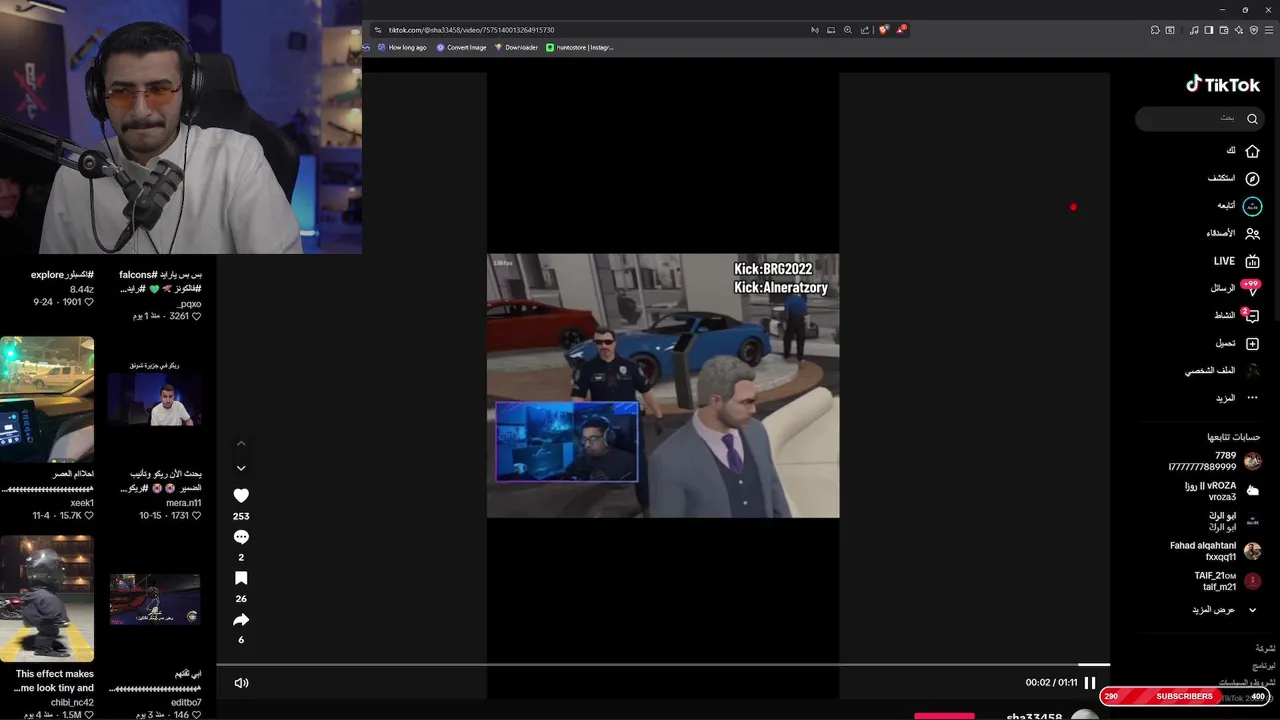Viewport: 1280px width, 720px height.
Task: Open the For You home icon
Action: 1252,151
